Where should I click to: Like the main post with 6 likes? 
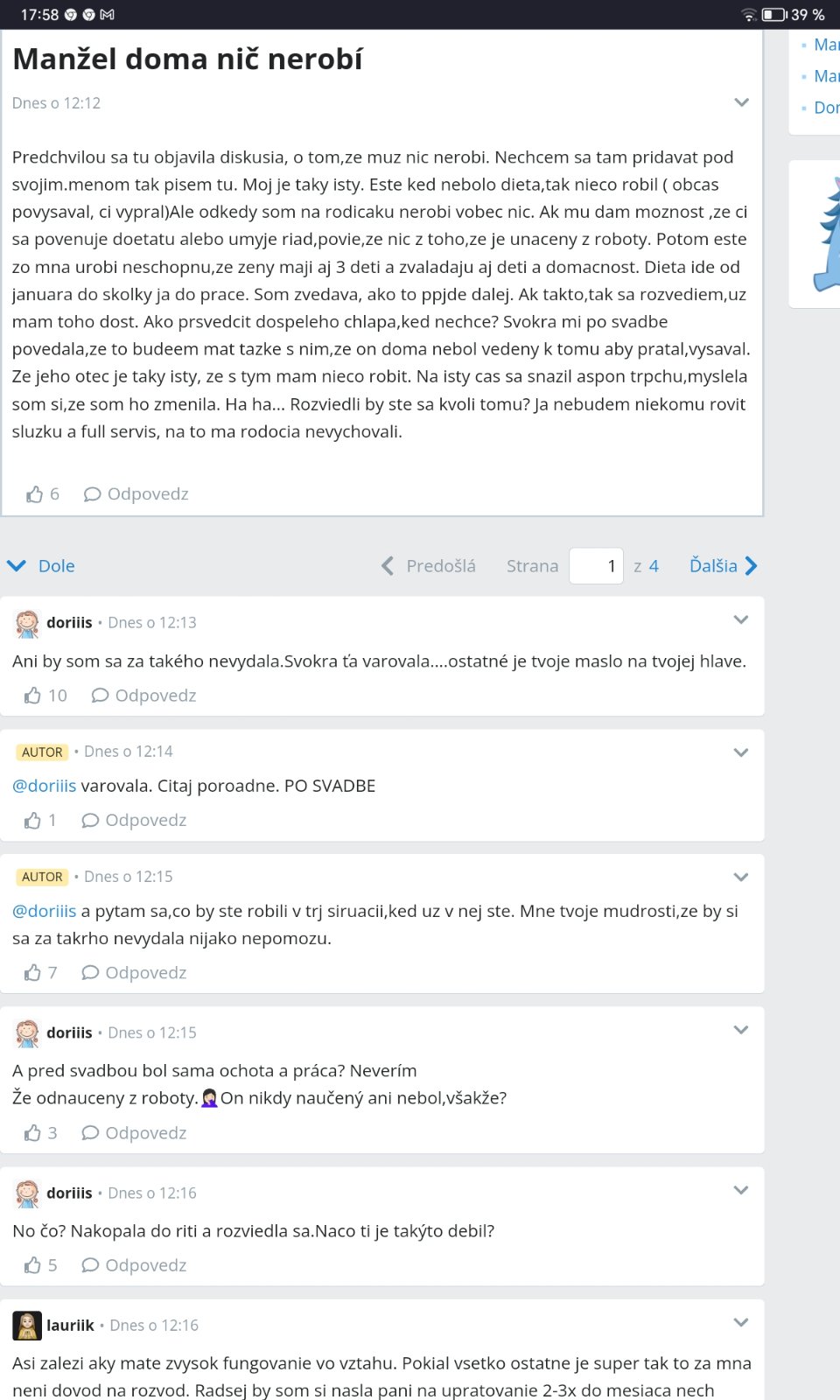coord(35,494)
